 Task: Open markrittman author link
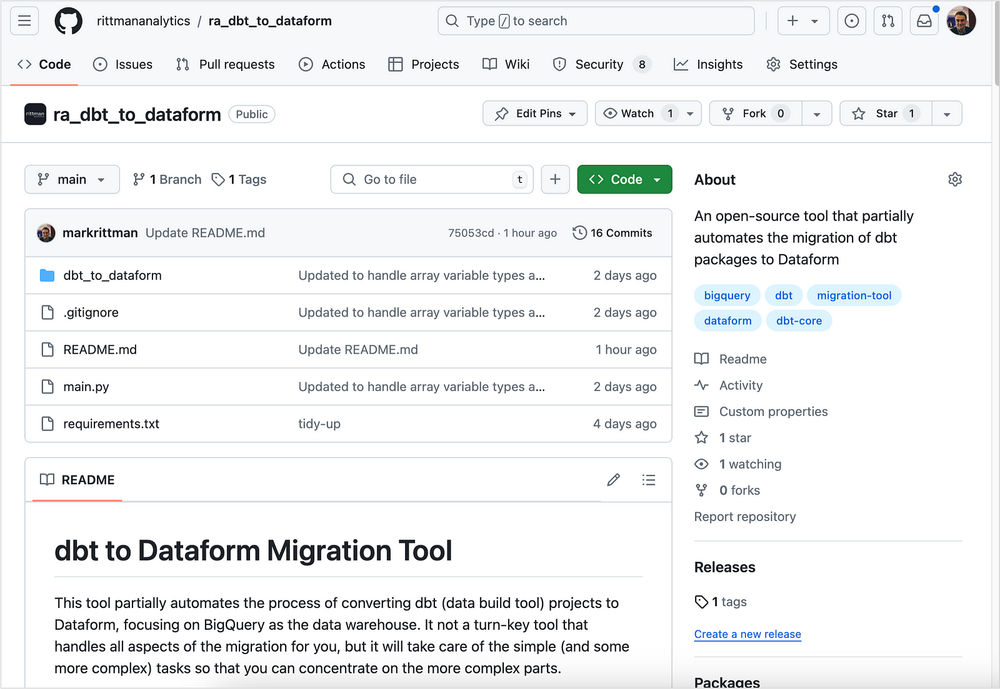pos(100,233)
